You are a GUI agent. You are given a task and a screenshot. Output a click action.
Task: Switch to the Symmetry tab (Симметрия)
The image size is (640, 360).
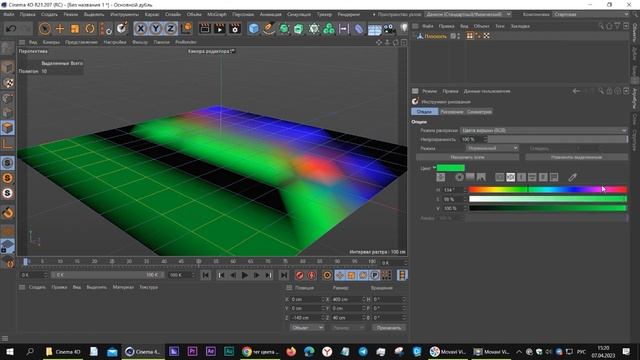pyautogui.click(x=479, y=111)
